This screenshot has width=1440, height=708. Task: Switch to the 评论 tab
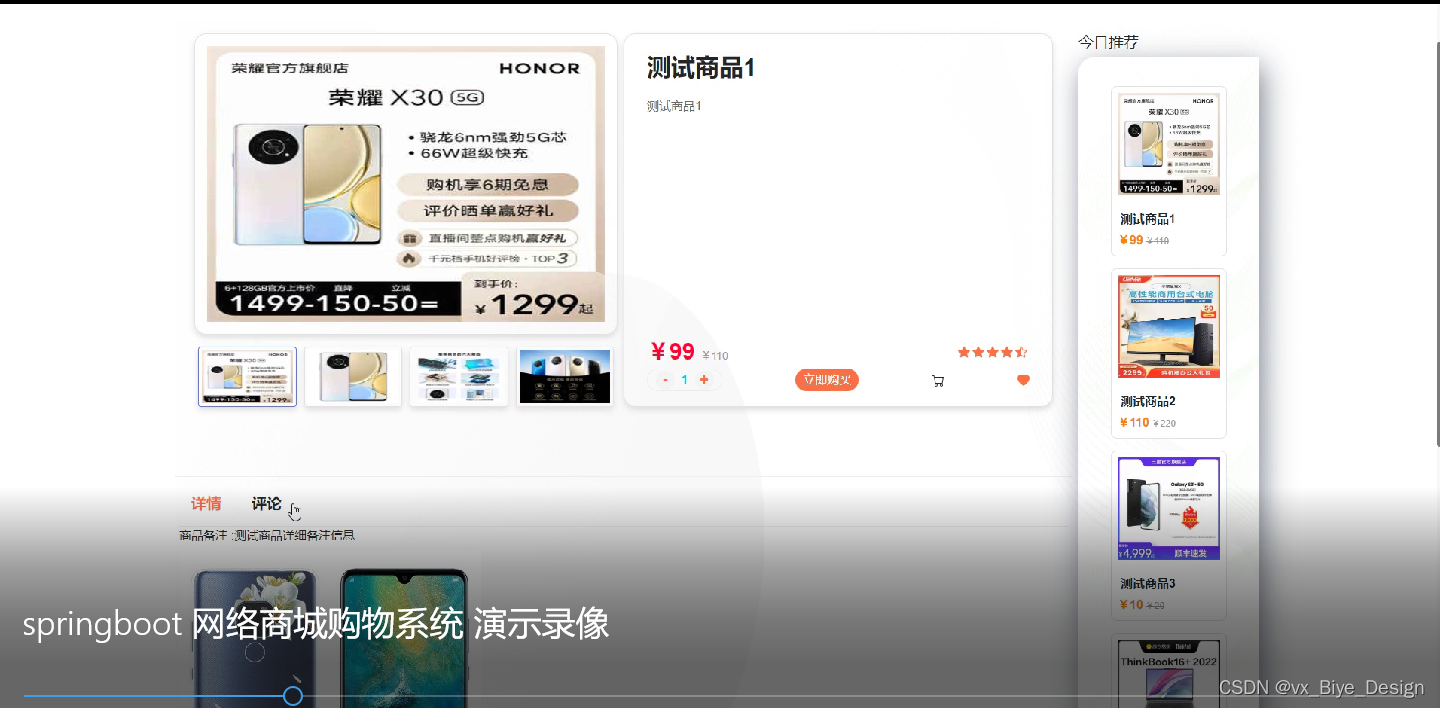pyautogui.click(x=267, y=504)
